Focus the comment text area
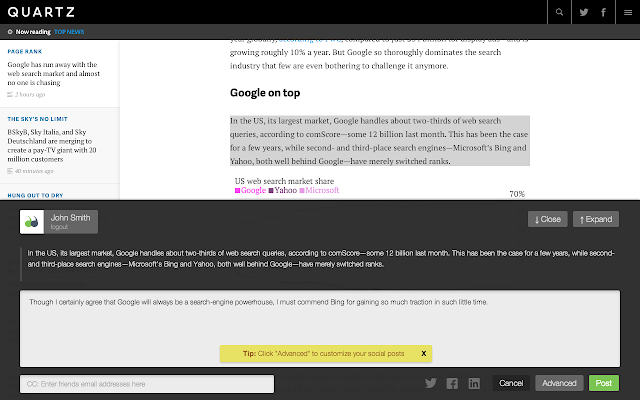 [x=320, y=329]
